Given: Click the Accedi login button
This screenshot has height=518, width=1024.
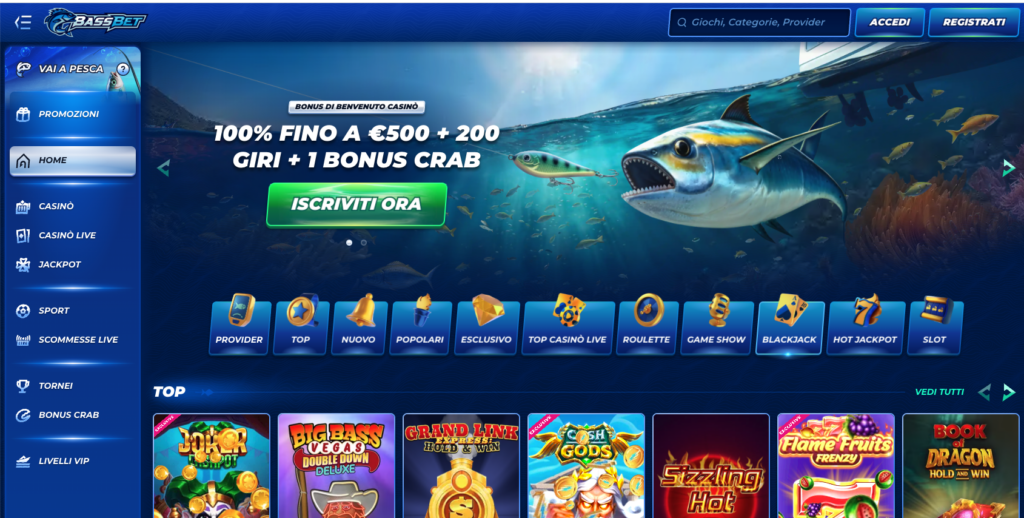Looking at the screenshot, I should (889, 22).
